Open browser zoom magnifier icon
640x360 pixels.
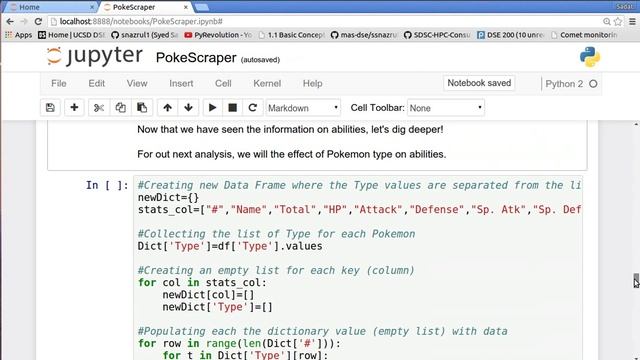607,21
